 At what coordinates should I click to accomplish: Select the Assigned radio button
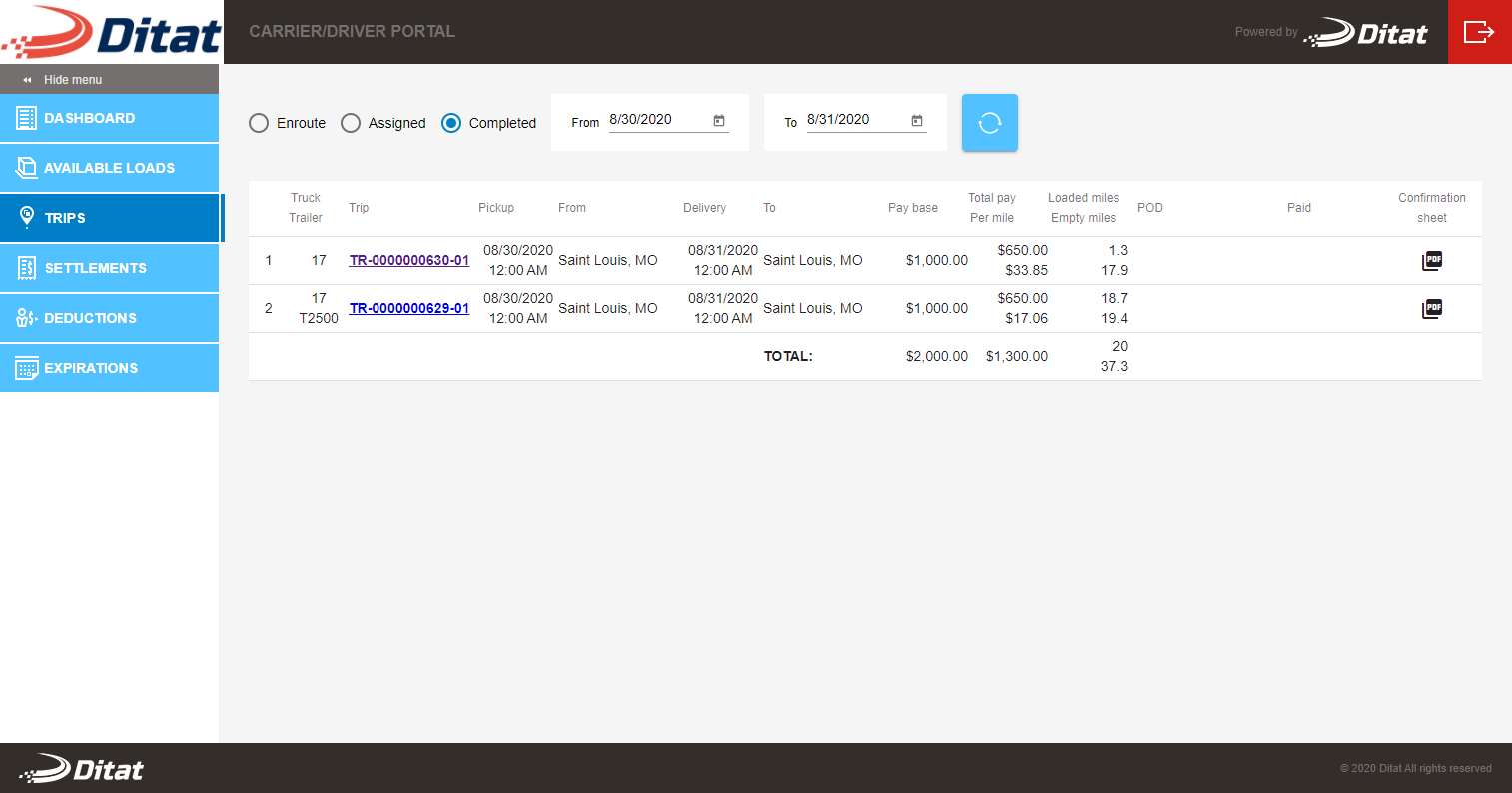coord(351,122)
